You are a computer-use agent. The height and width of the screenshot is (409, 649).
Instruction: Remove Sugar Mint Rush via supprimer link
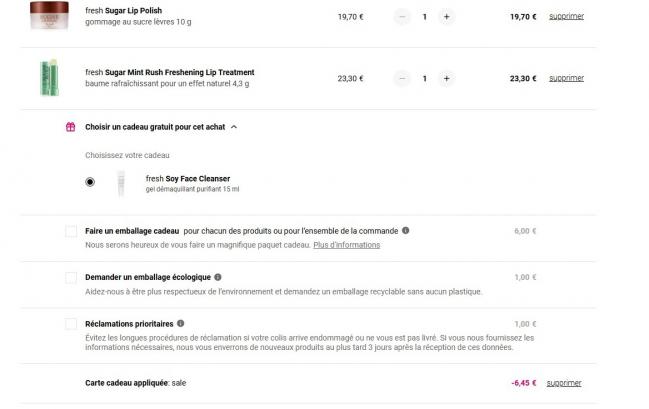(566, 78)
